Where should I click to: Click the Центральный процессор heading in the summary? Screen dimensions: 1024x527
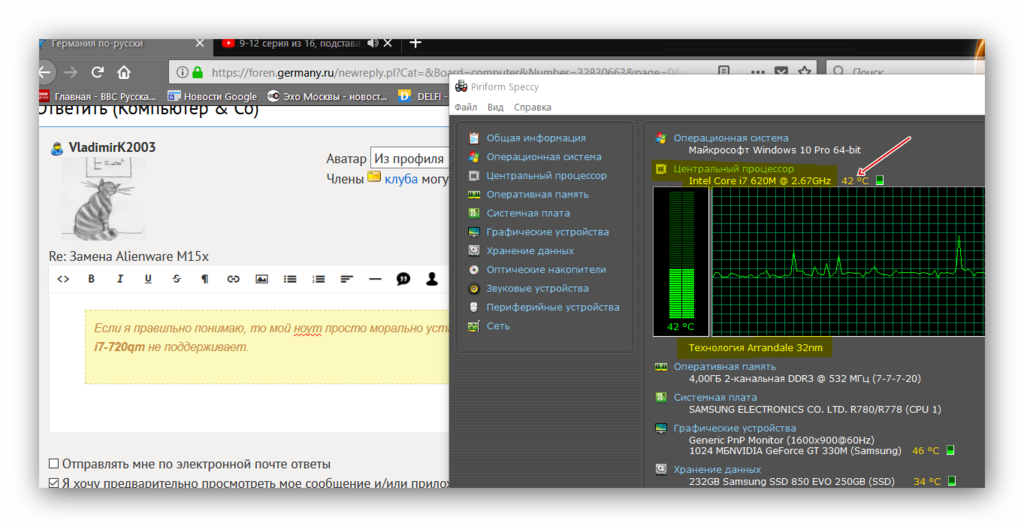pos(733,168)
